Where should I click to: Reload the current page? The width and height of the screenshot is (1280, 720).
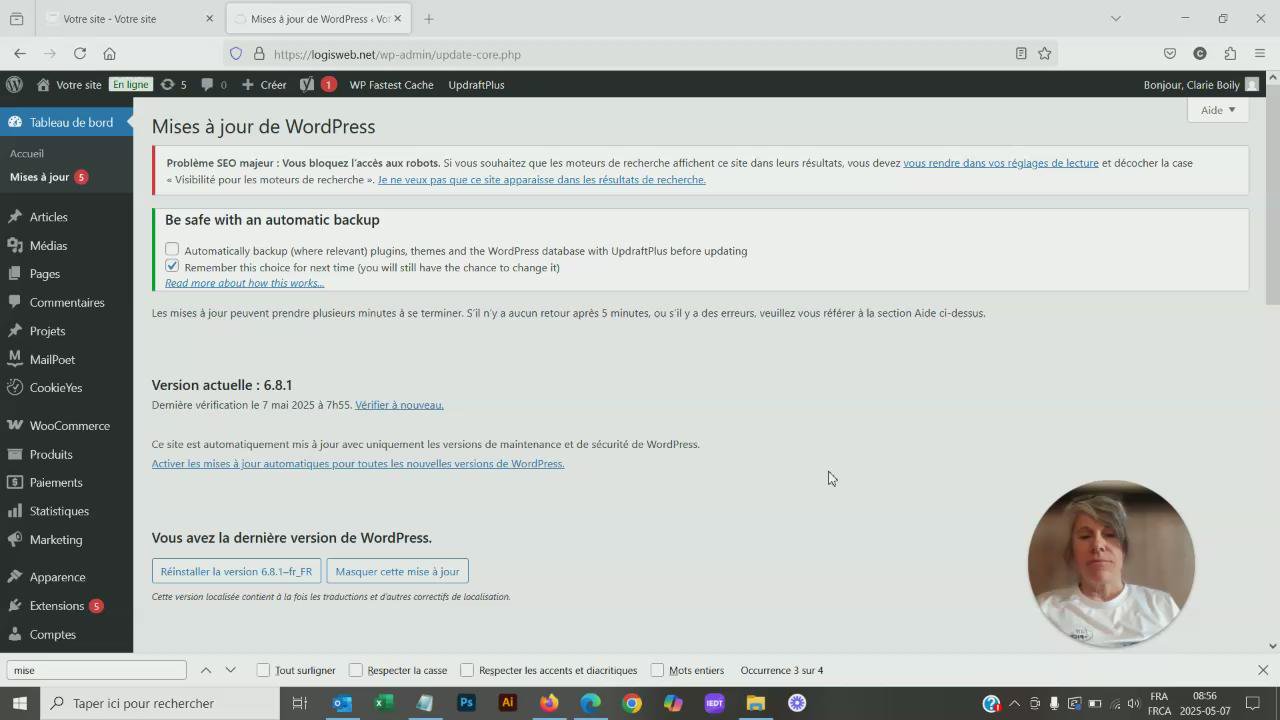(x=80, y=54)
